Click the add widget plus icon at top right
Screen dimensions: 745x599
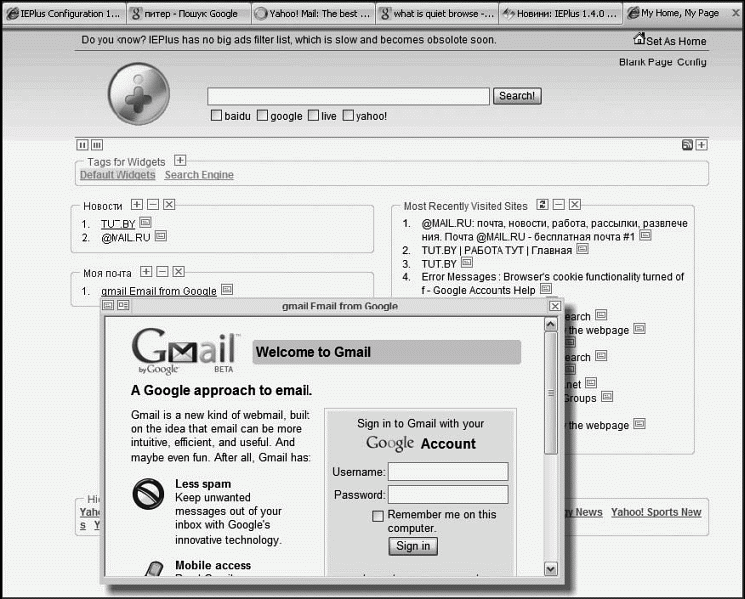(702, 145)
